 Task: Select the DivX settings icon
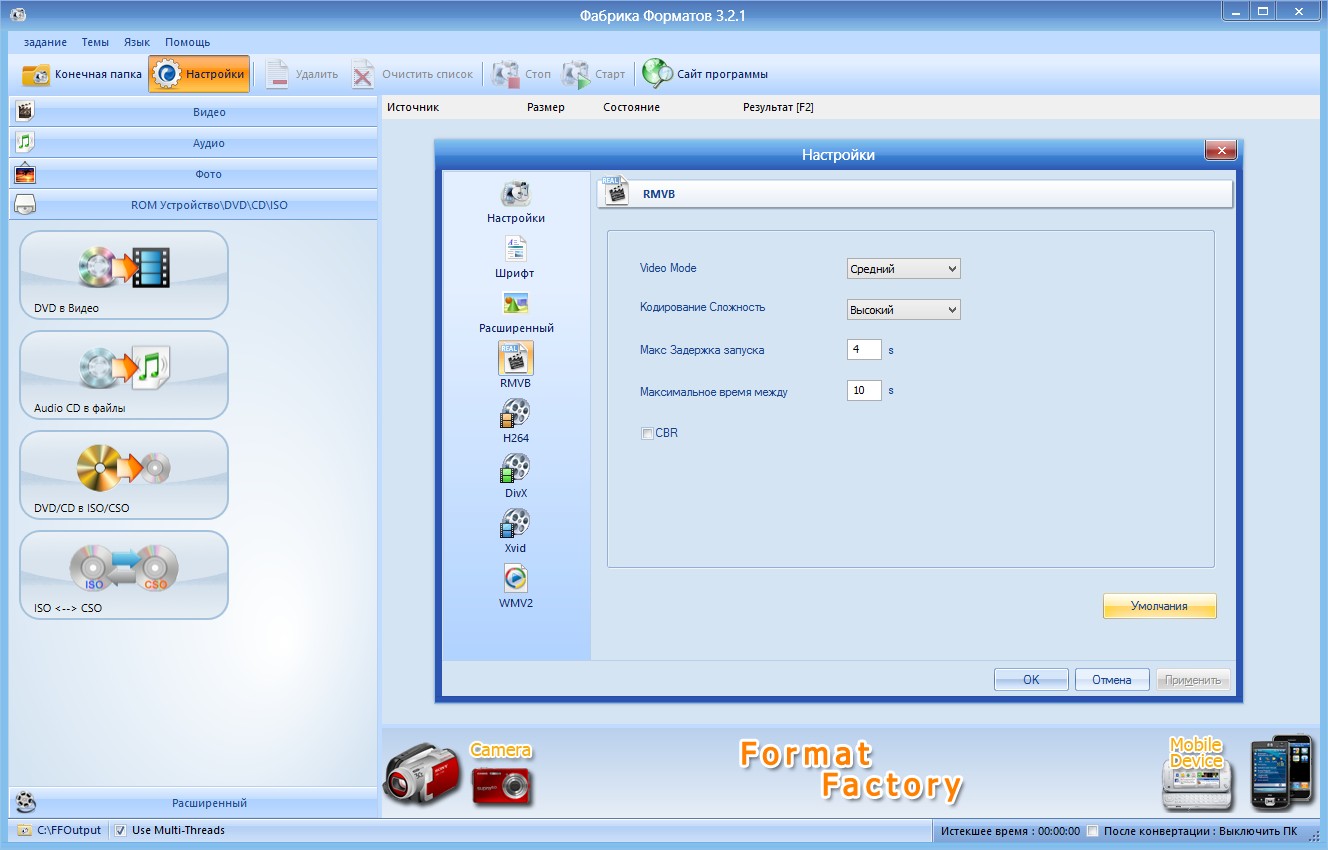(x=516, y=476)
